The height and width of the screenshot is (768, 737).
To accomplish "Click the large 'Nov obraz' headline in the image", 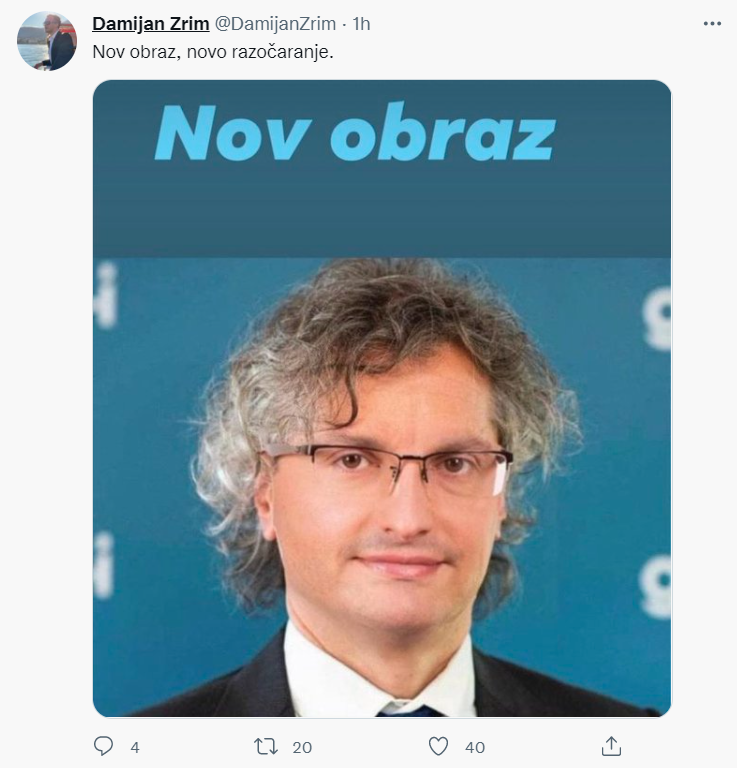I will (355, 132).
